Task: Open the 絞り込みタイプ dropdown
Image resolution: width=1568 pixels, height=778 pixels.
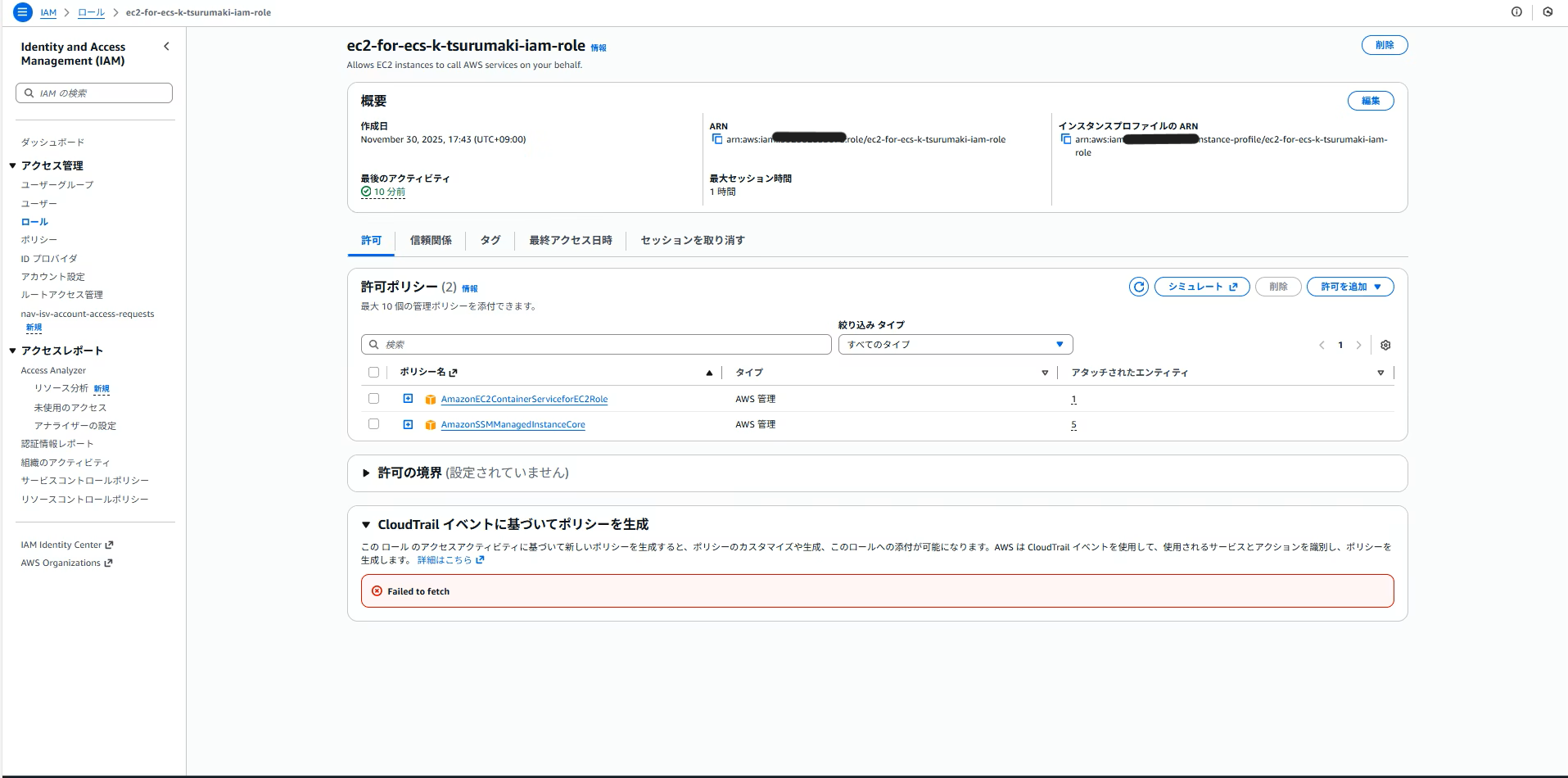Action: click(956, 345)
